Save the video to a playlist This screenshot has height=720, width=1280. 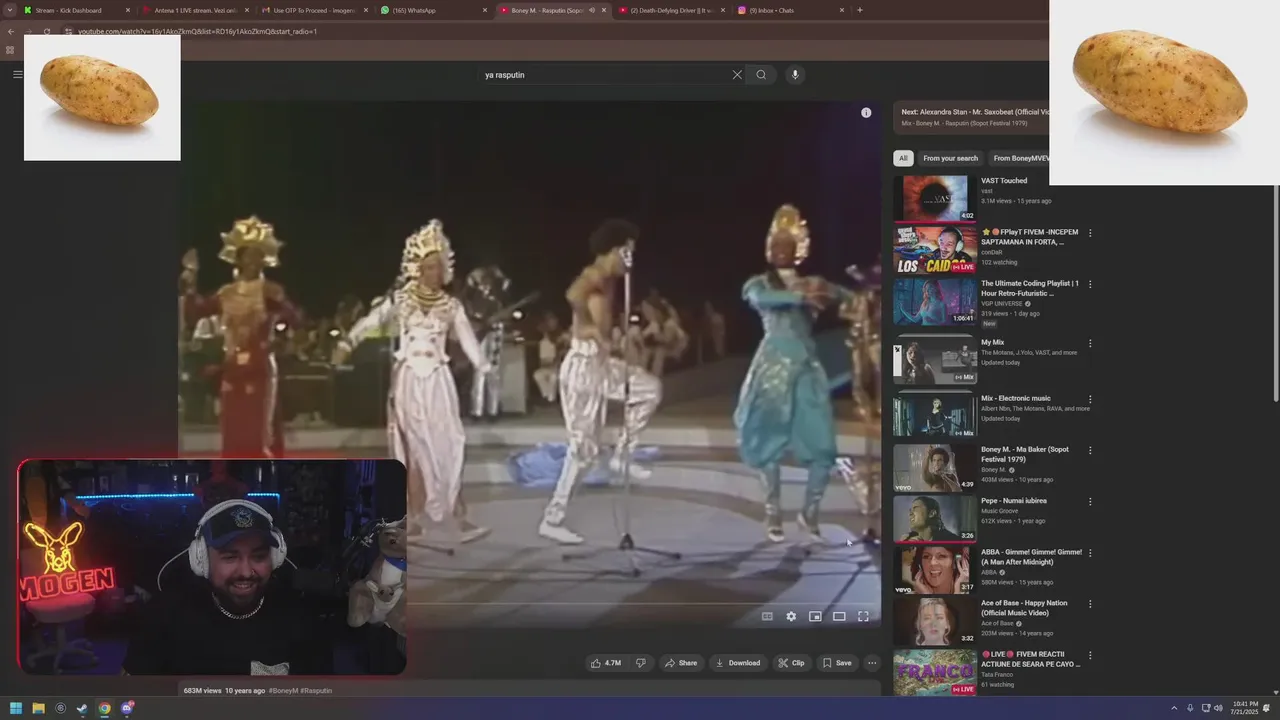point(837,663)
